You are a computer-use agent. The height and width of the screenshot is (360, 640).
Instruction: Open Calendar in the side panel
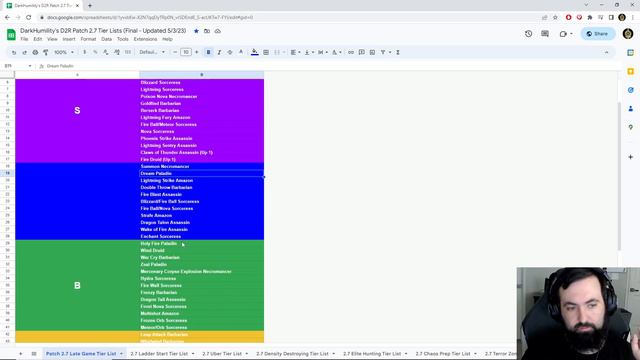click(631, 53)
